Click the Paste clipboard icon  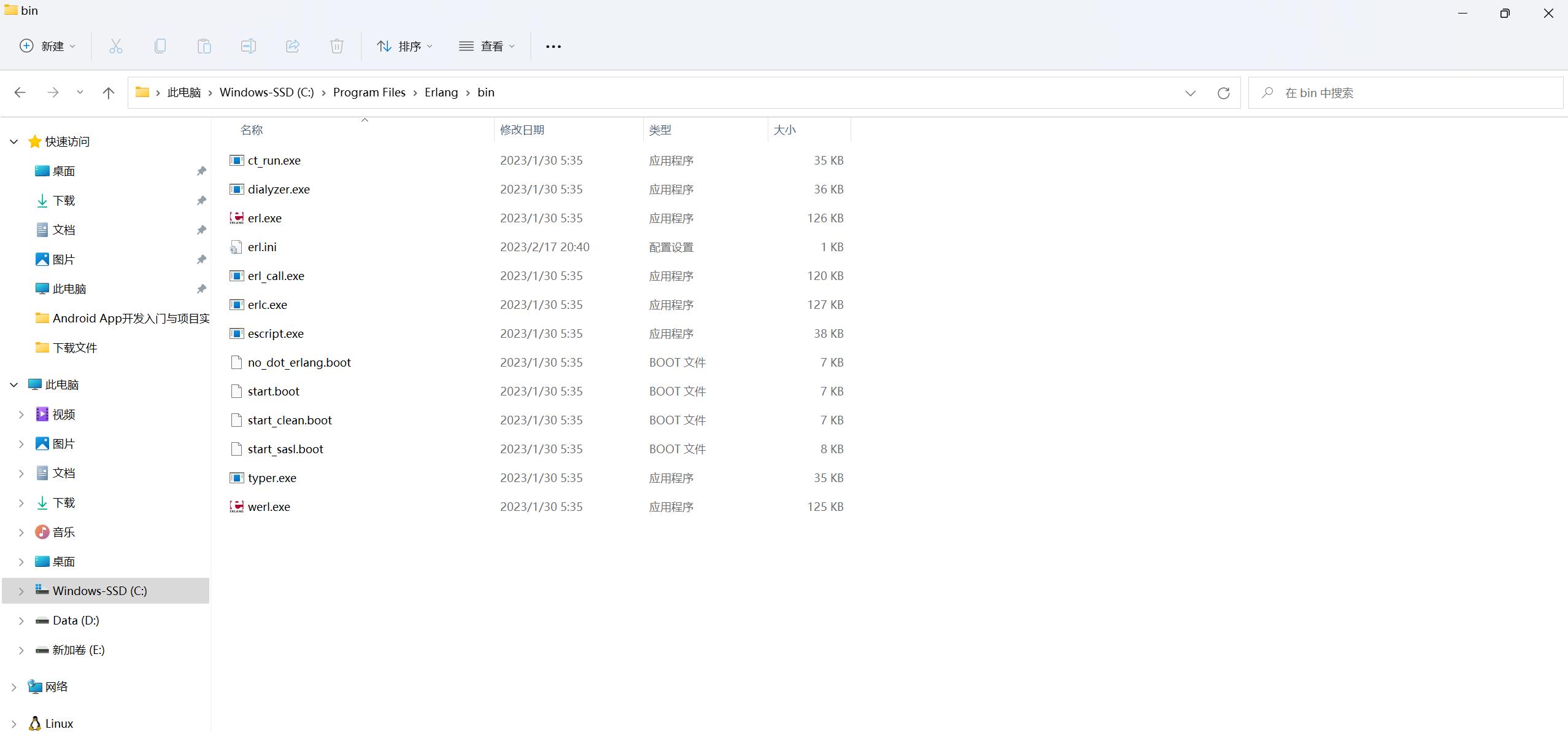[x=204, y=46]
